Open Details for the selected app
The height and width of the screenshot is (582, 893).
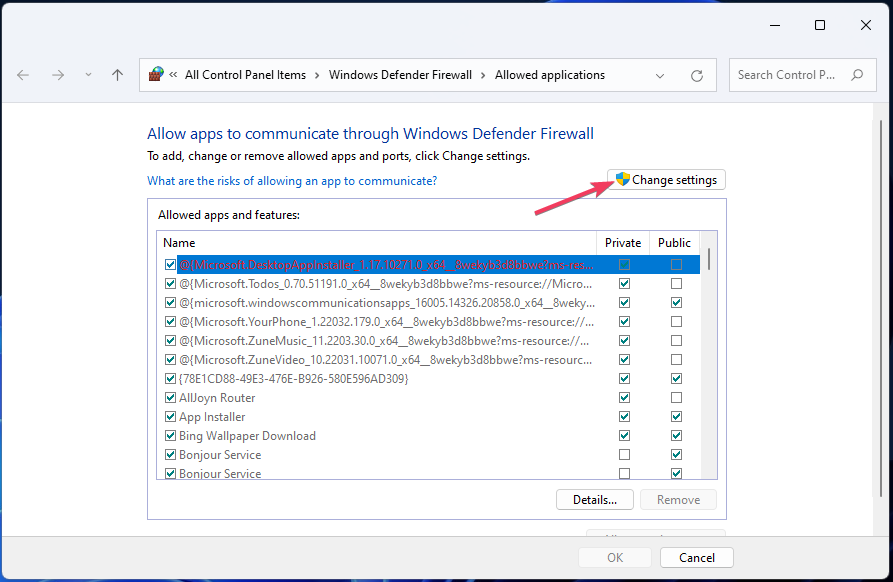595,500
